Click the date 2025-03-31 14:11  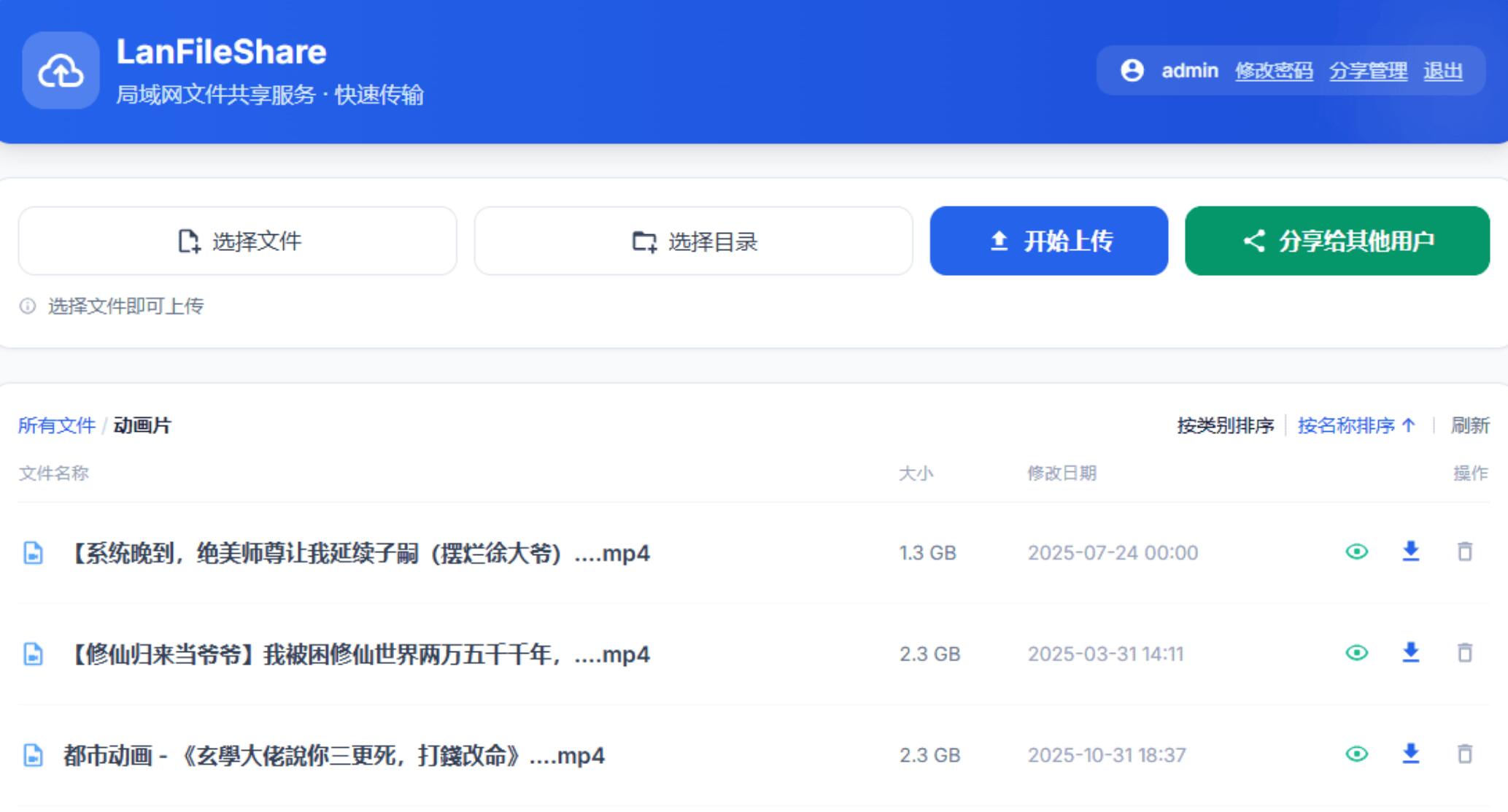(x=1106, y=654)
